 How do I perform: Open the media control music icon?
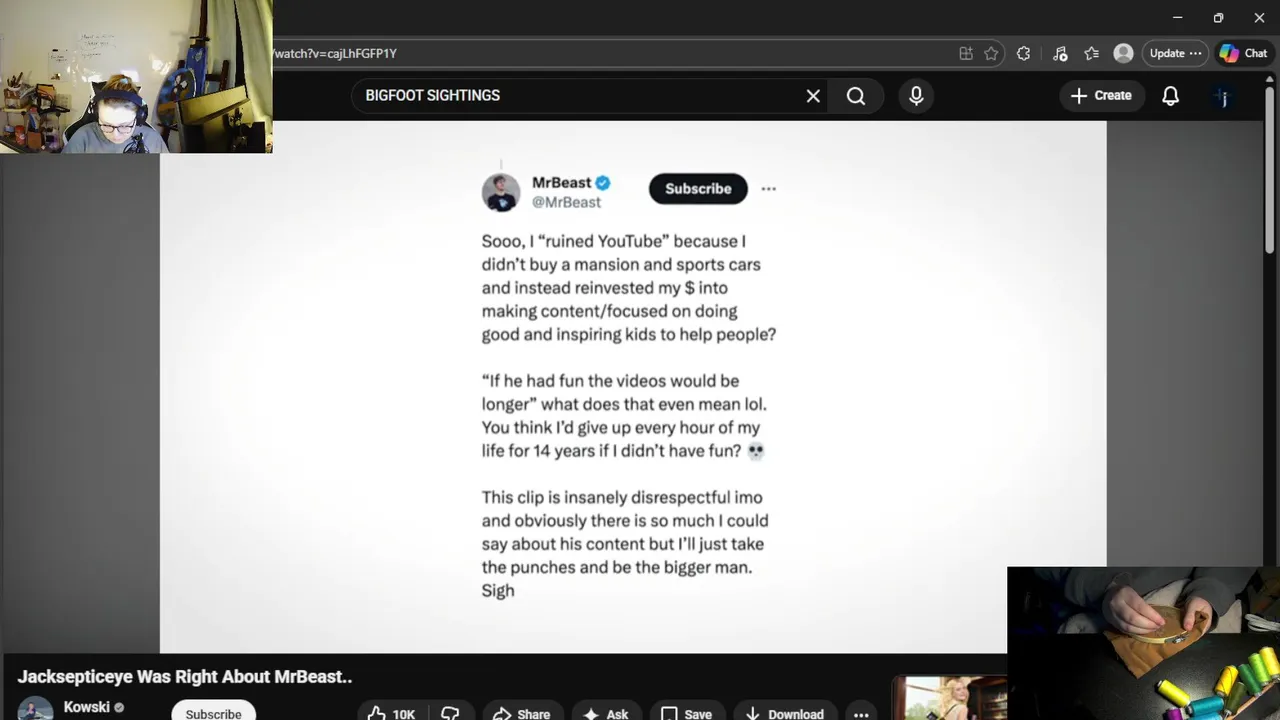(1060, 54)
